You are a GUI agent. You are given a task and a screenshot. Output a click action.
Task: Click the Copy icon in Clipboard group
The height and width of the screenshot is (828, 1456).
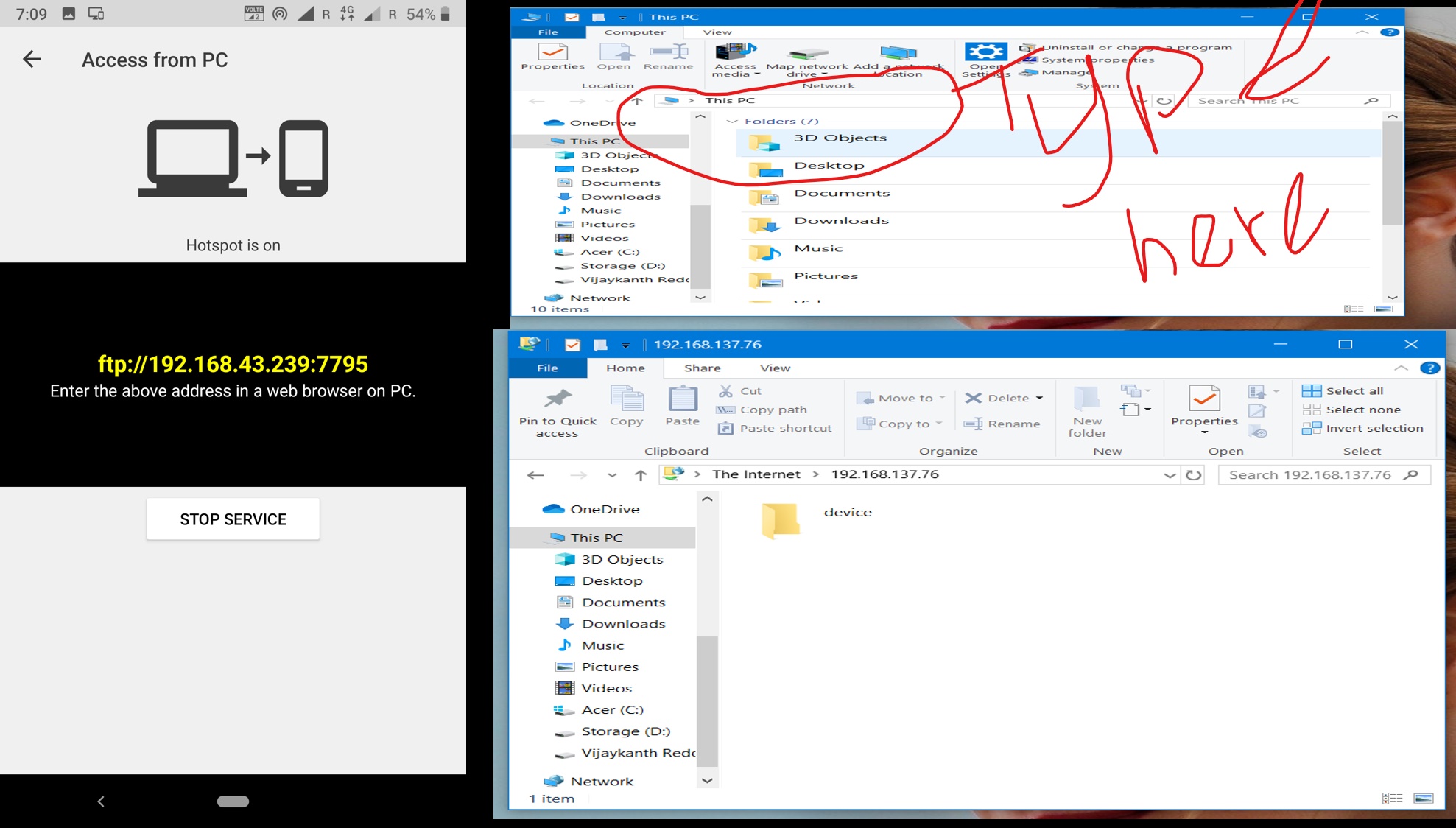[x=627, y=399]
